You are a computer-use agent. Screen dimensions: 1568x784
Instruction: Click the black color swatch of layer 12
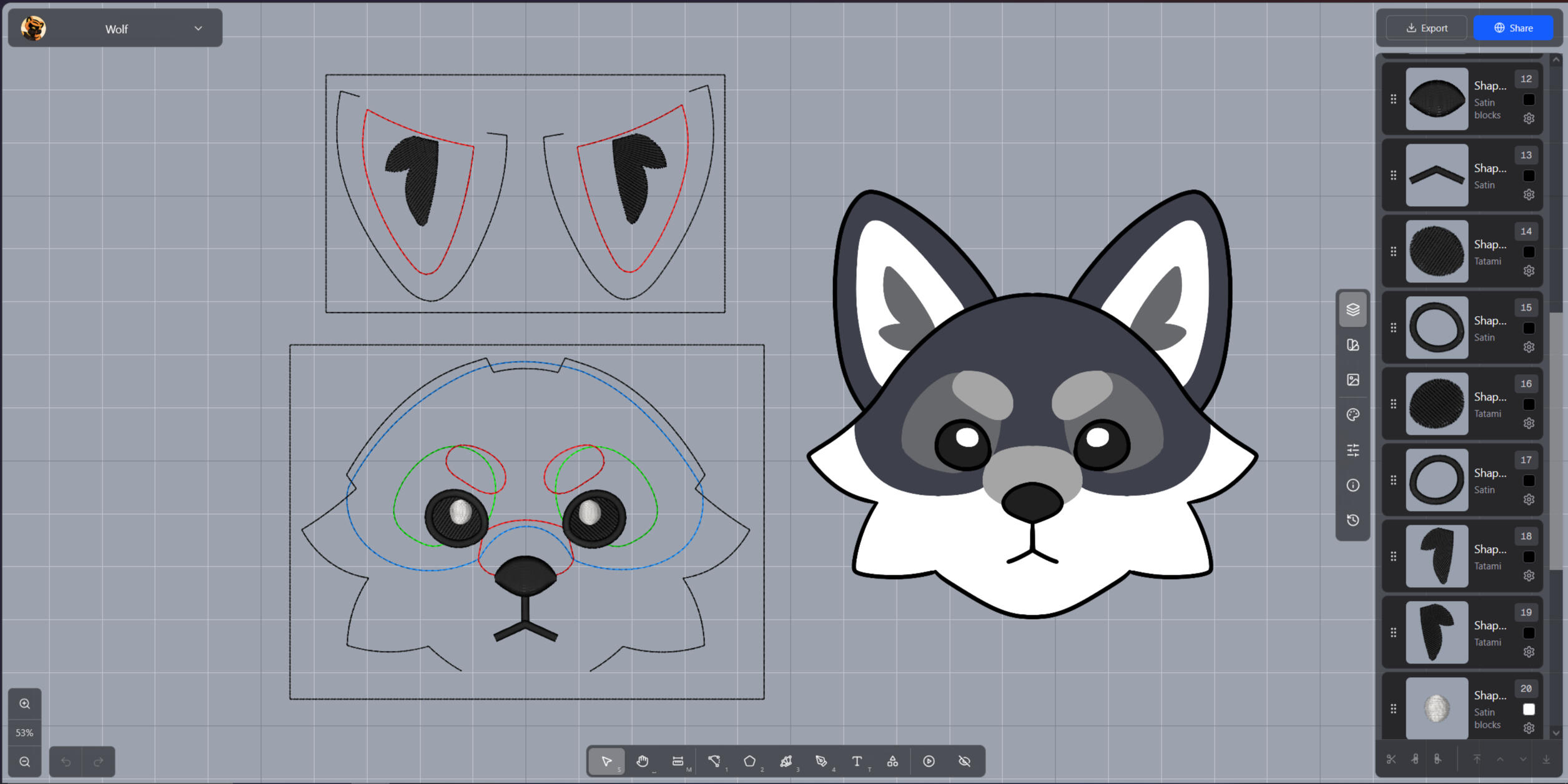(x=1529, y=100)
